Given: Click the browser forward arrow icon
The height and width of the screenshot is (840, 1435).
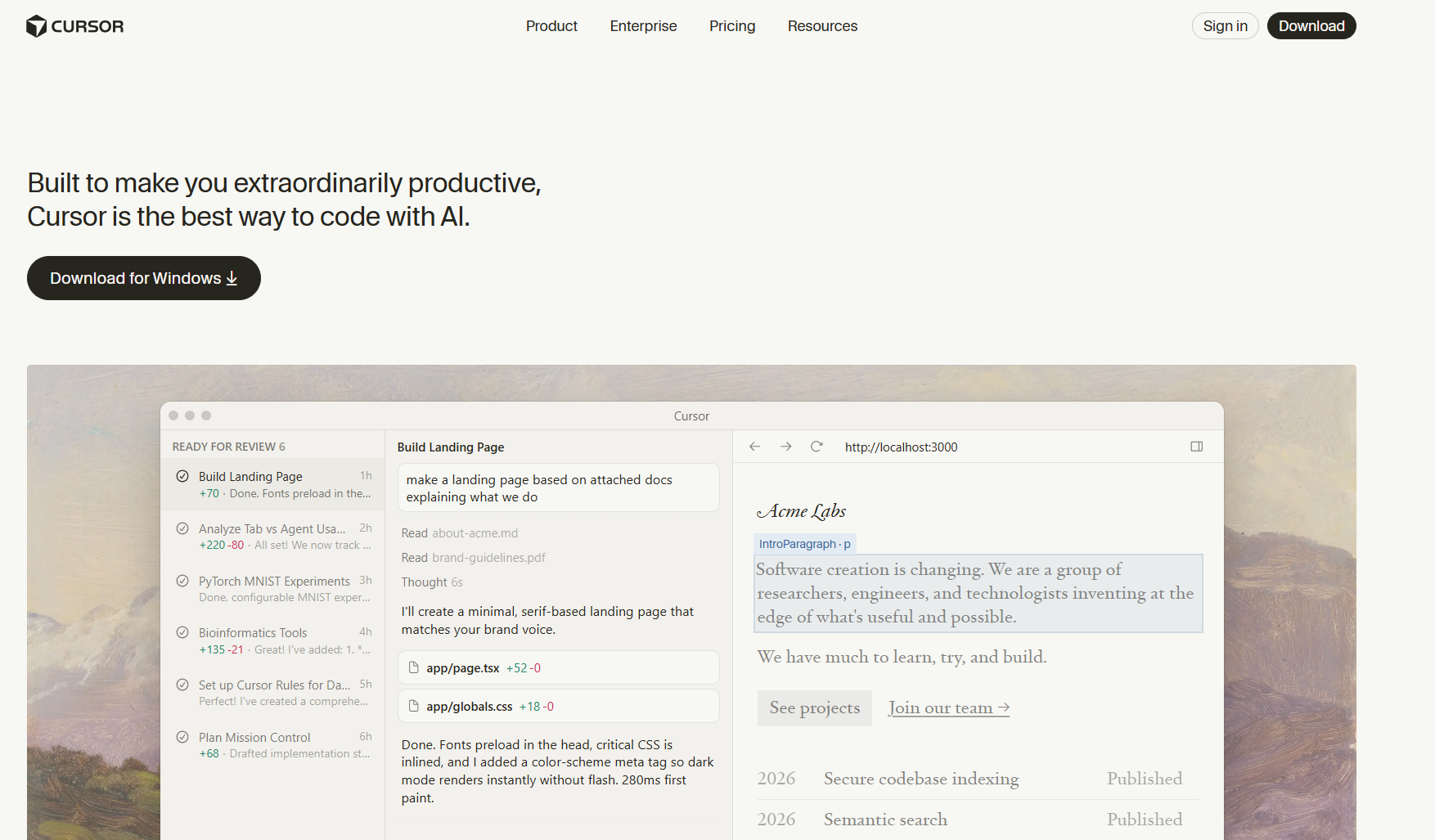Looking at the screenshot, I should [785, 447].
